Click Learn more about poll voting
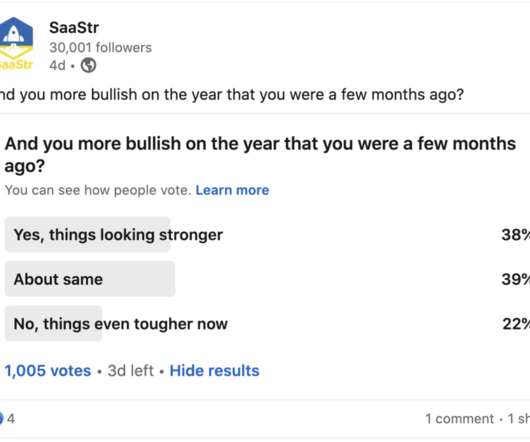This screenshot has height=442, width=530. (x=232, y=190)
